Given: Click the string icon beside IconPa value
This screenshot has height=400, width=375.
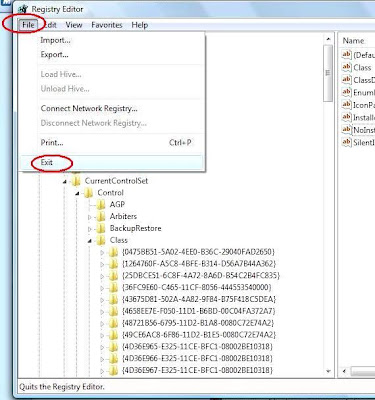Looking at the screenshot, I should coord(347,105).
